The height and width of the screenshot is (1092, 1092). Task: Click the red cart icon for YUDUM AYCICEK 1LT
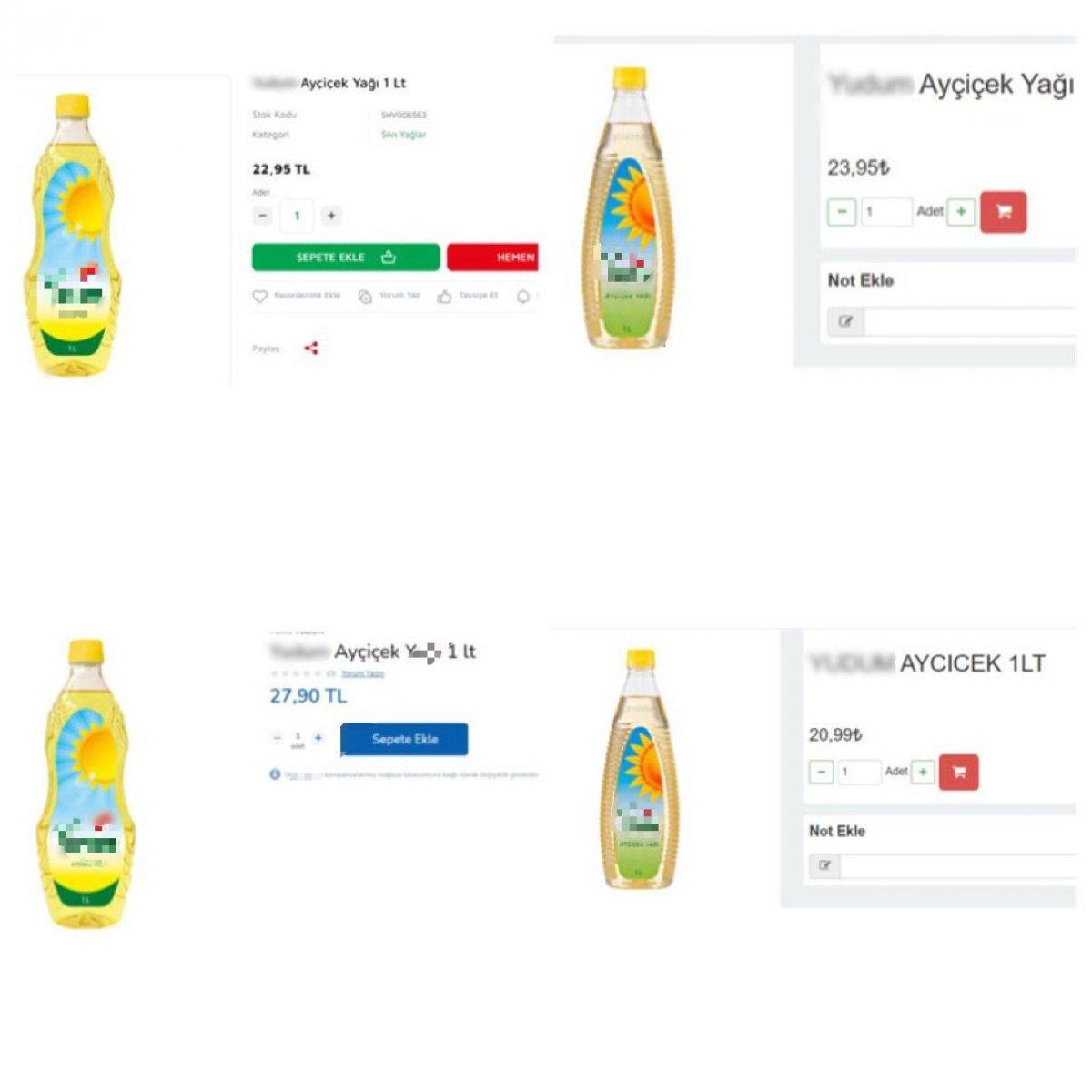point(959,772)
